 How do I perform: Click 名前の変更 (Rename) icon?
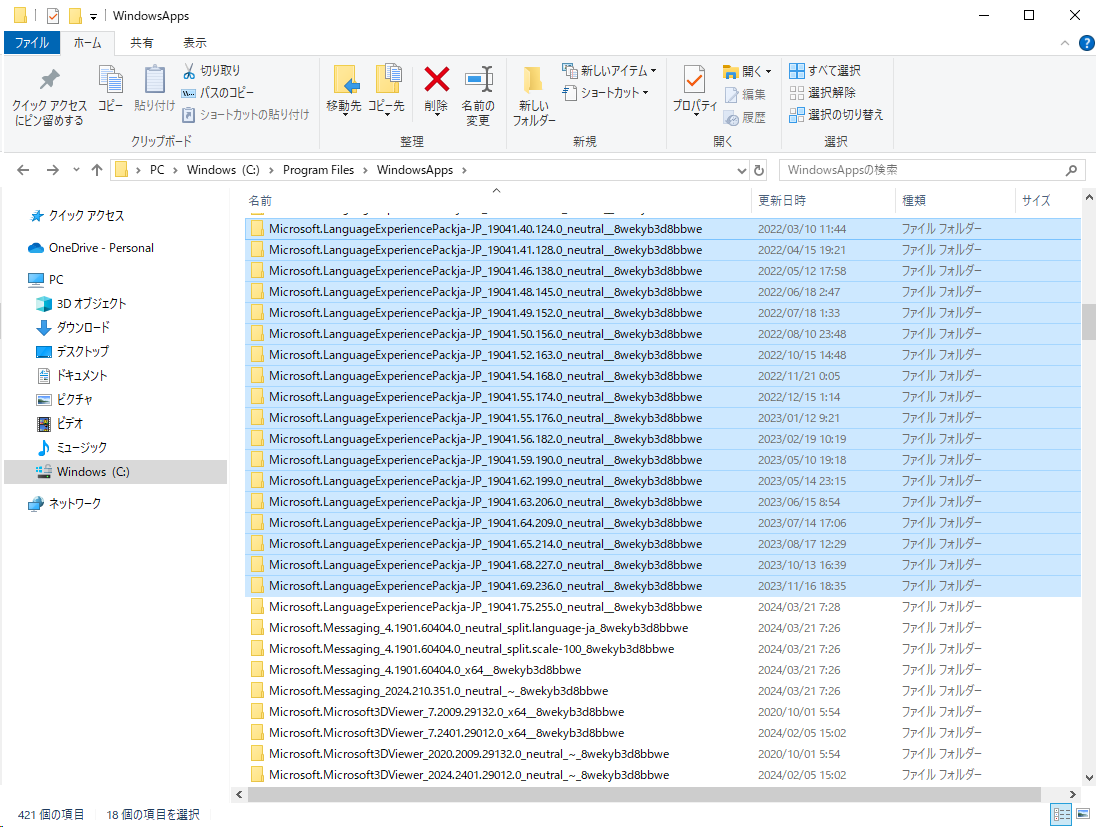[478, 95]
